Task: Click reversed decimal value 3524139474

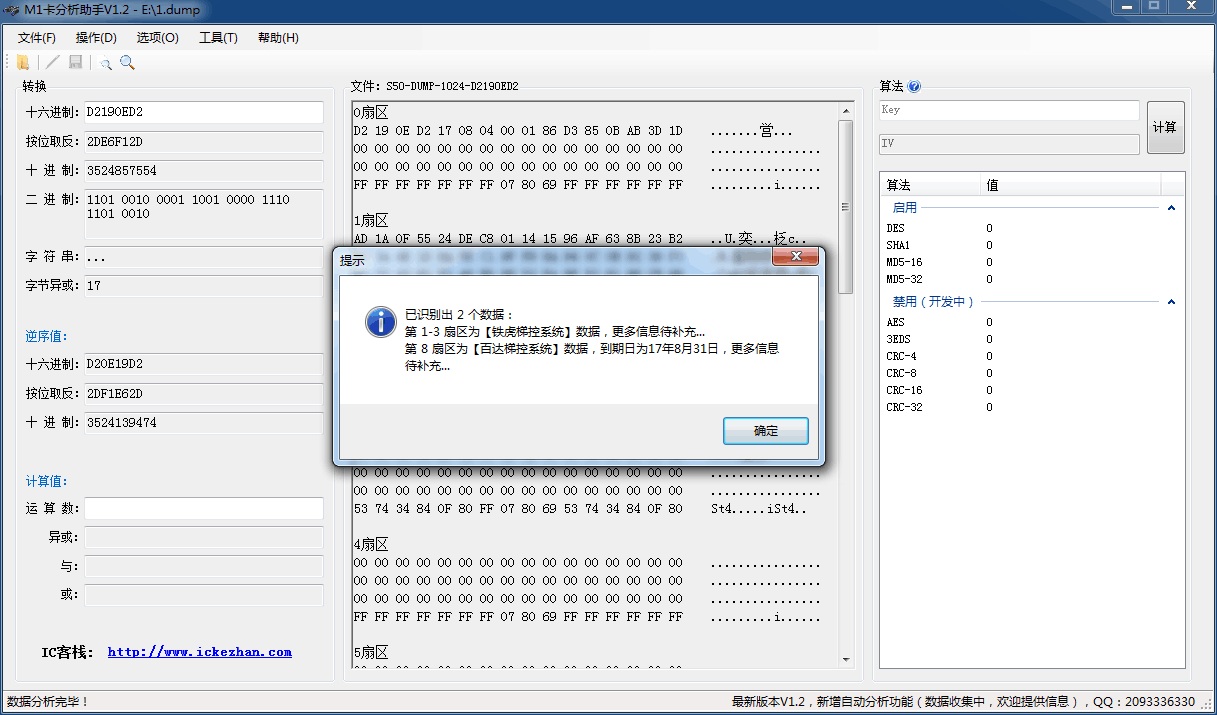Action: tap(203, 423)
